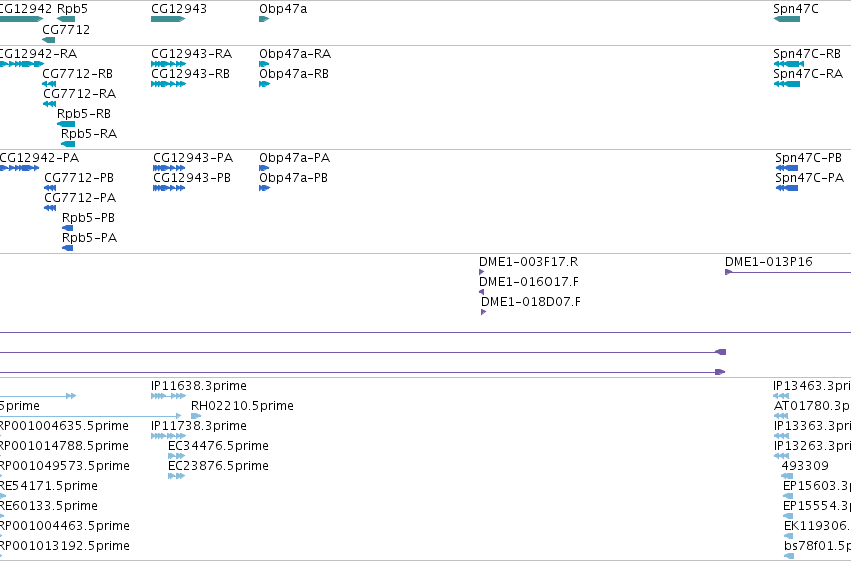
Task: Select EST RP001014788.5prime label
Action: 64,446
